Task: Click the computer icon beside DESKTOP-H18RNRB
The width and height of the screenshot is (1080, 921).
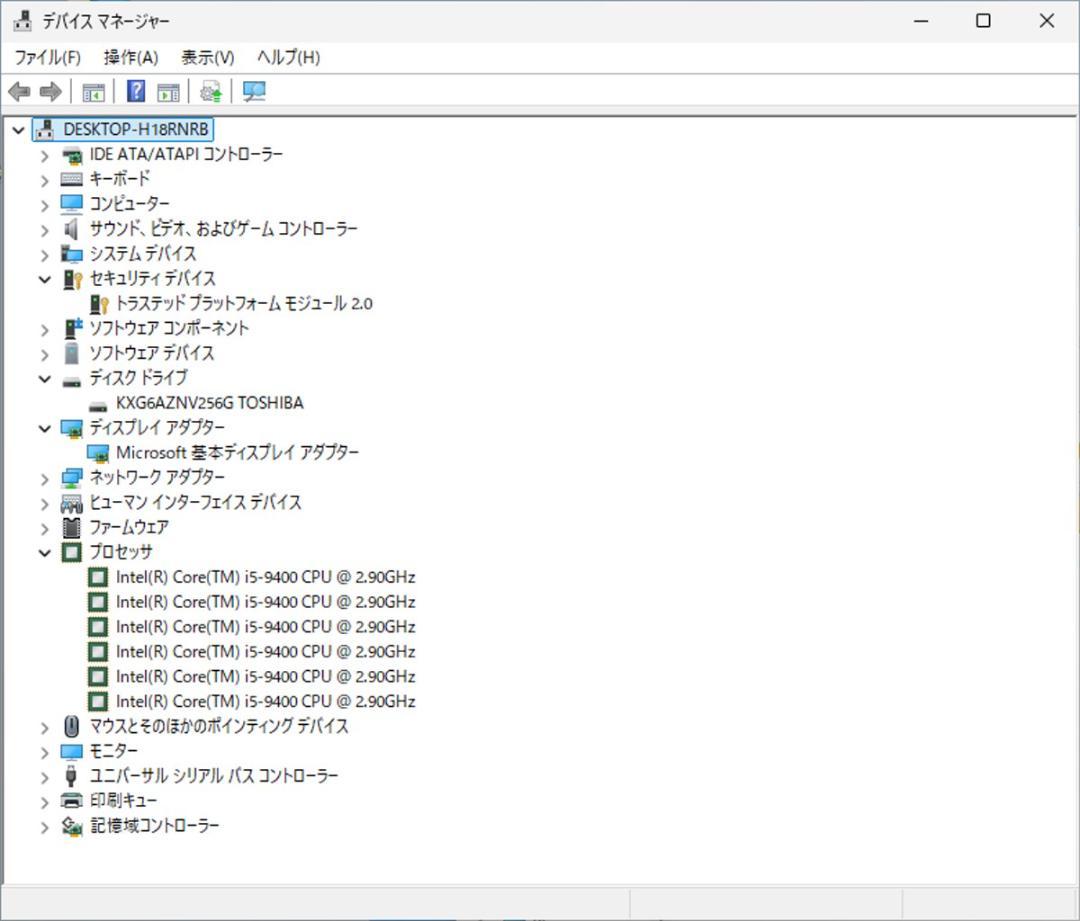Action: point(45,129)
